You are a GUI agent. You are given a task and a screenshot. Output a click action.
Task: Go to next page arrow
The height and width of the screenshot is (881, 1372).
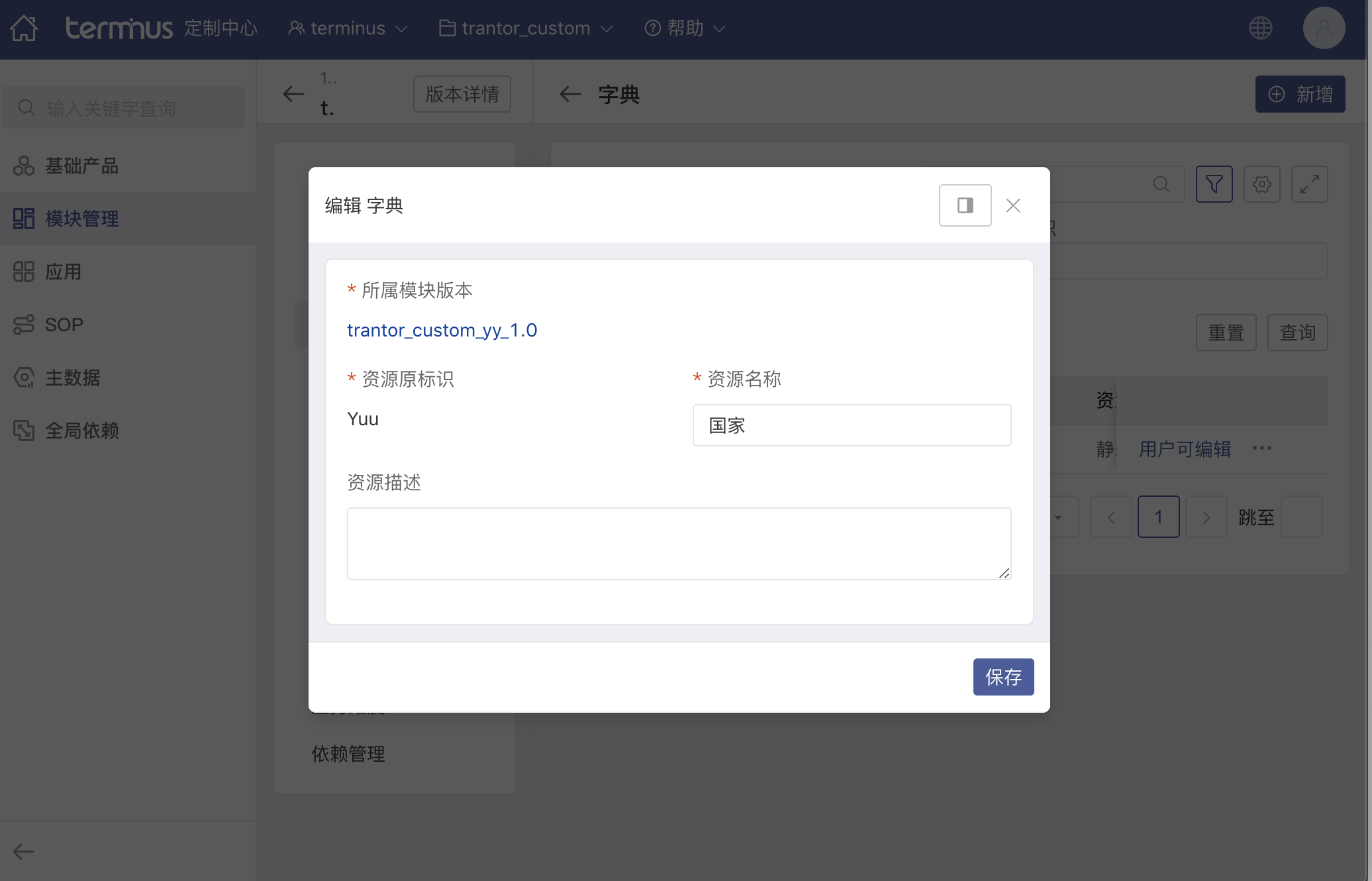[x=1206, y=517]
